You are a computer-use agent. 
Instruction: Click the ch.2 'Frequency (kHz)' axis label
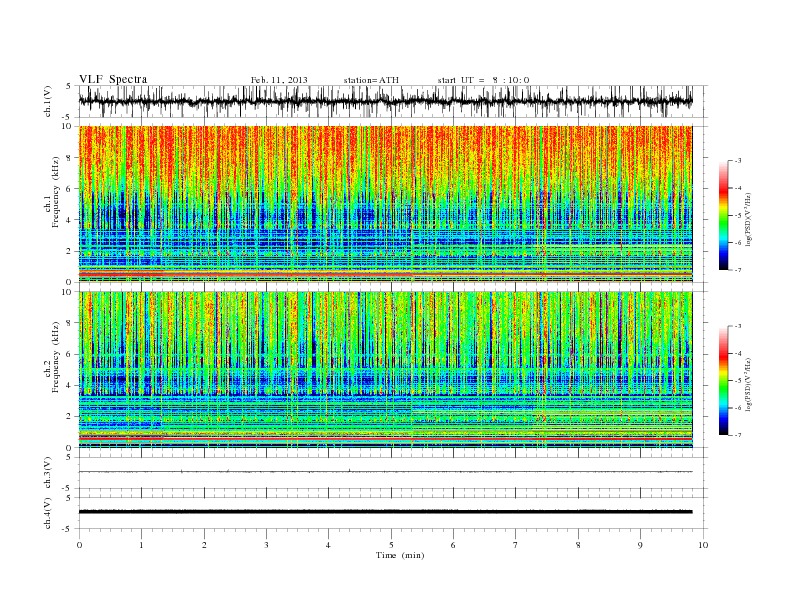[55, 356]
